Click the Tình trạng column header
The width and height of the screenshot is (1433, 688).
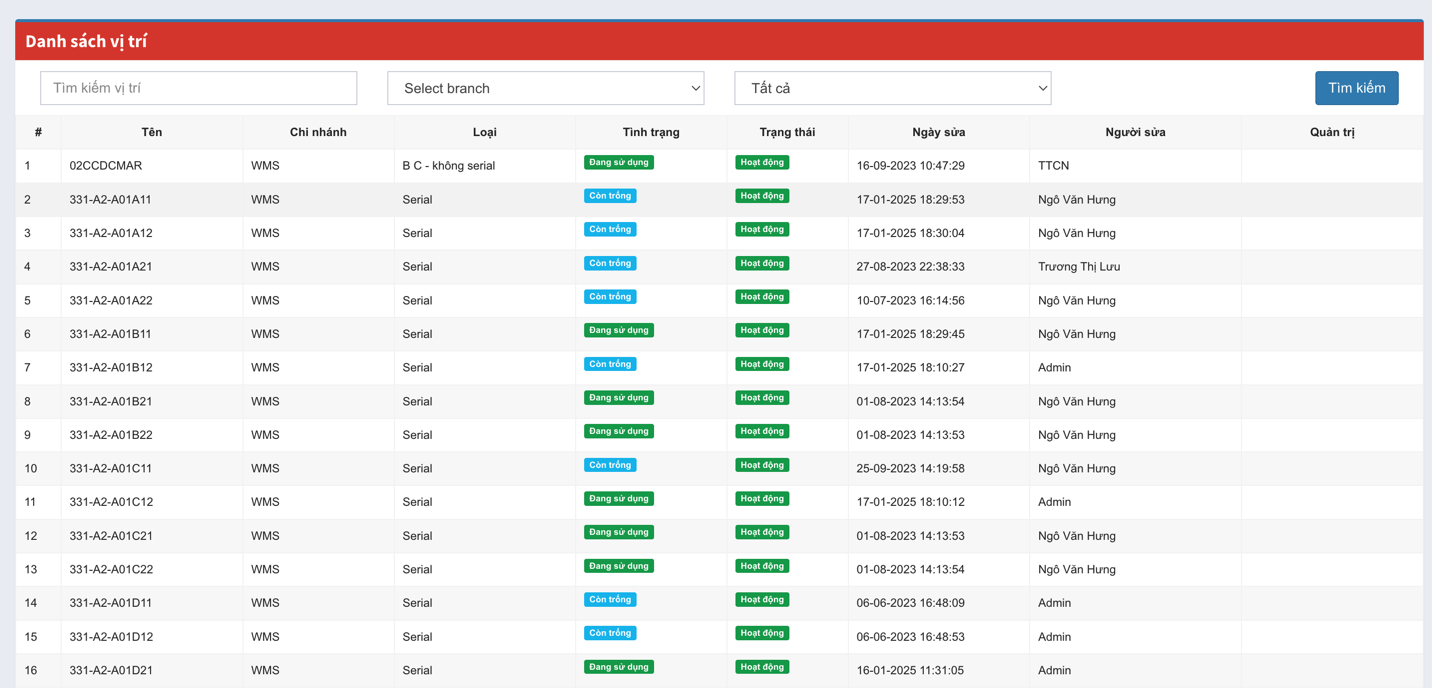(651, 132)
